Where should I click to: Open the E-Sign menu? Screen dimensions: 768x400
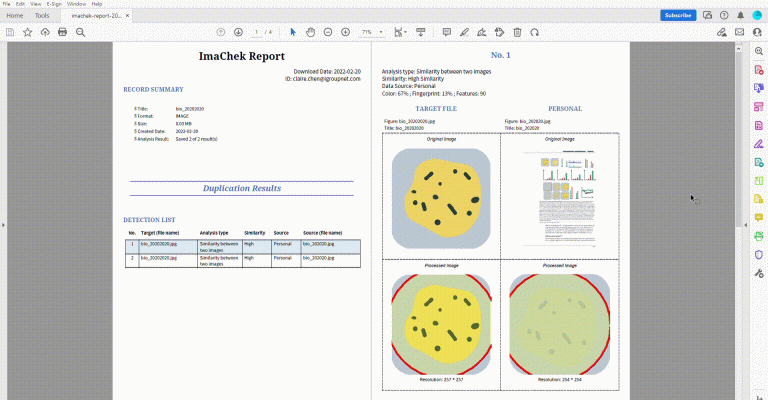click(54, 3)
